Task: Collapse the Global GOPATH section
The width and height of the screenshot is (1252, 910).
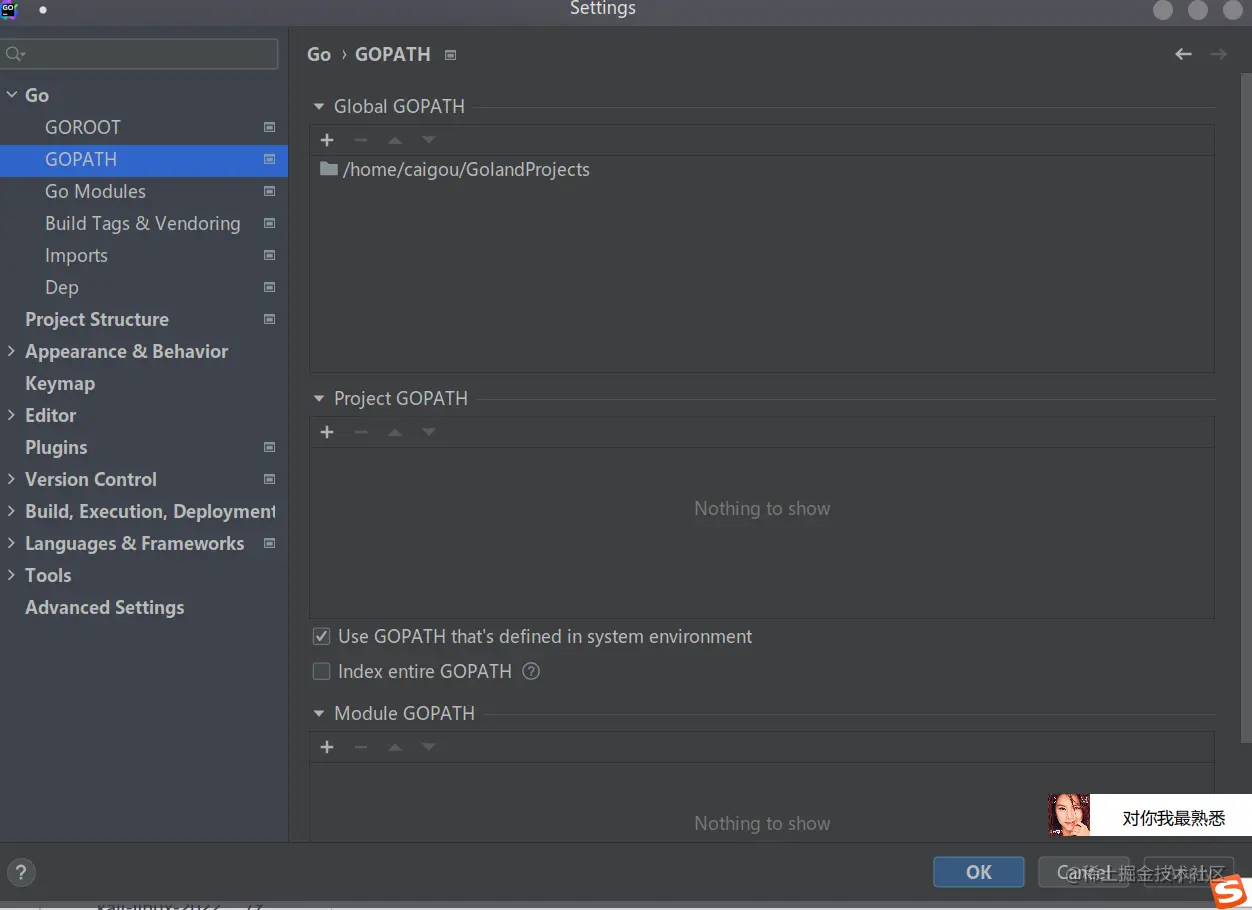Action: [x=319, y=106]
